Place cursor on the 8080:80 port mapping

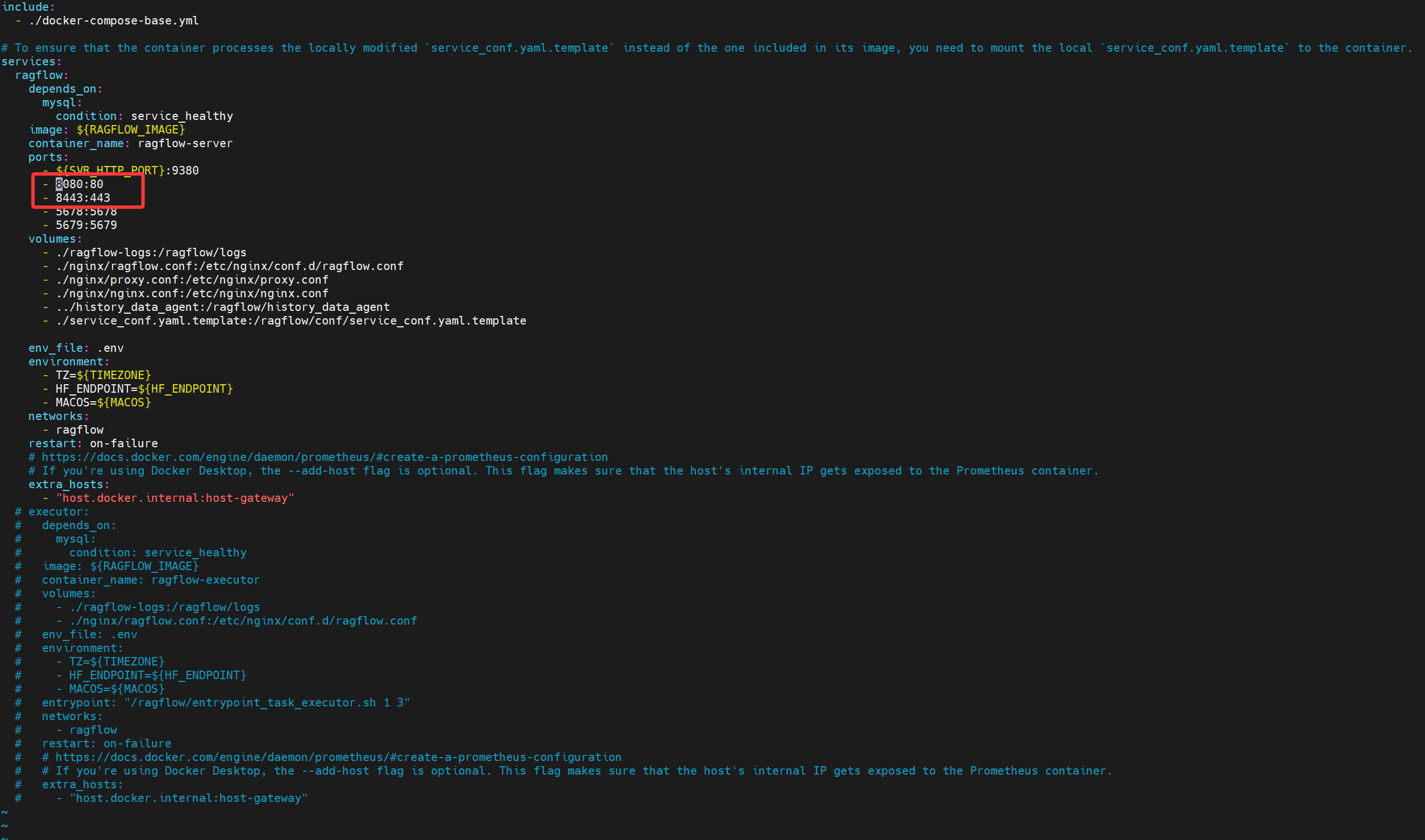(79, 184)
